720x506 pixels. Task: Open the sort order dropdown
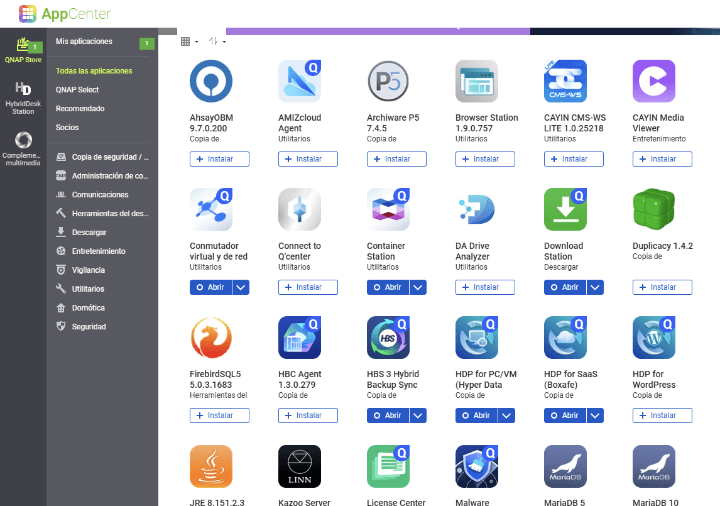(217, 41)
